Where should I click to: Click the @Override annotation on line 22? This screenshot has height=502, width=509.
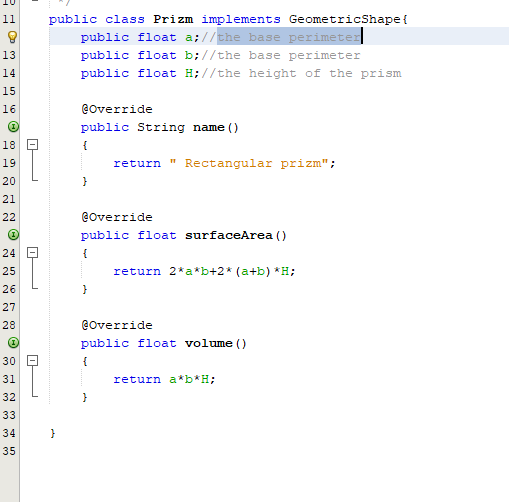coord(117,217)
